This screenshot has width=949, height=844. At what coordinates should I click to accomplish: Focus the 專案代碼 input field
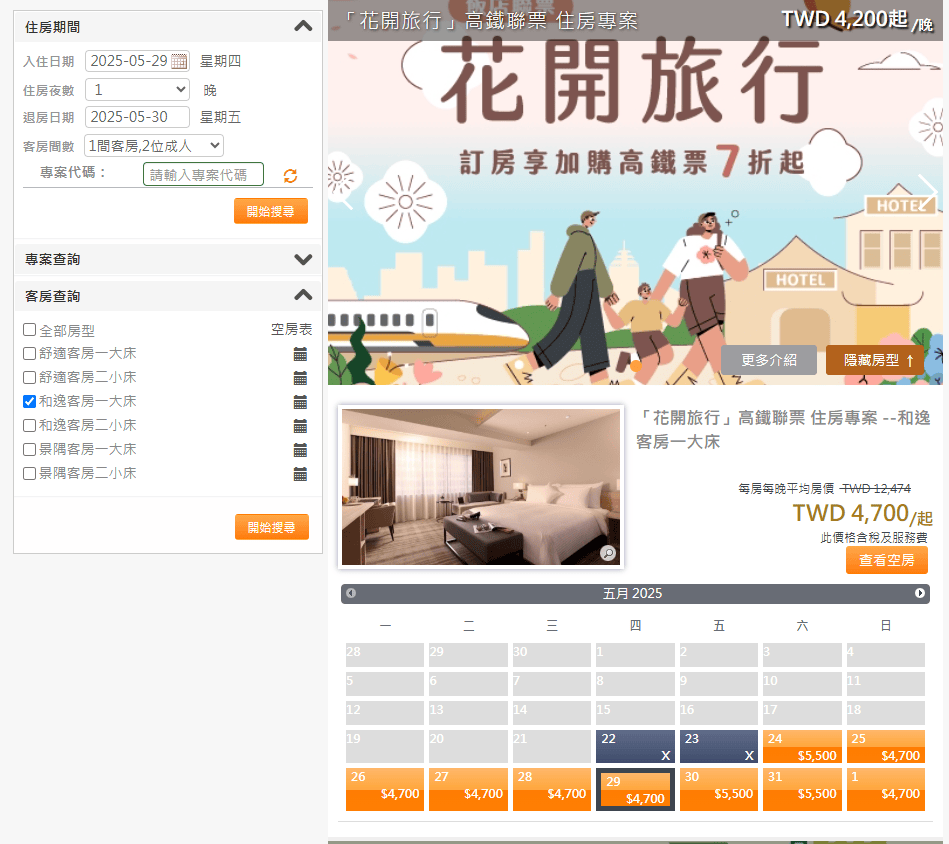[203, 174]
